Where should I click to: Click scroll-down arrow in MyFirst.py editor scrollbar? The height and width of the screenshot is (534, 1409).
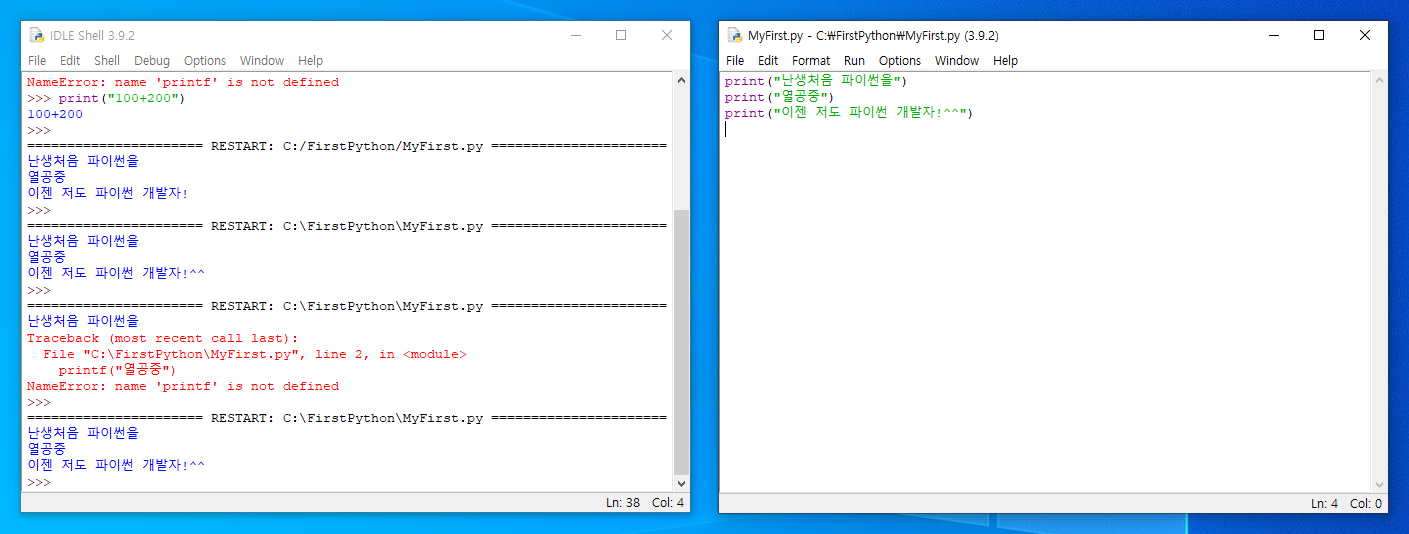pyautogui.click(x=1380, y=484)
